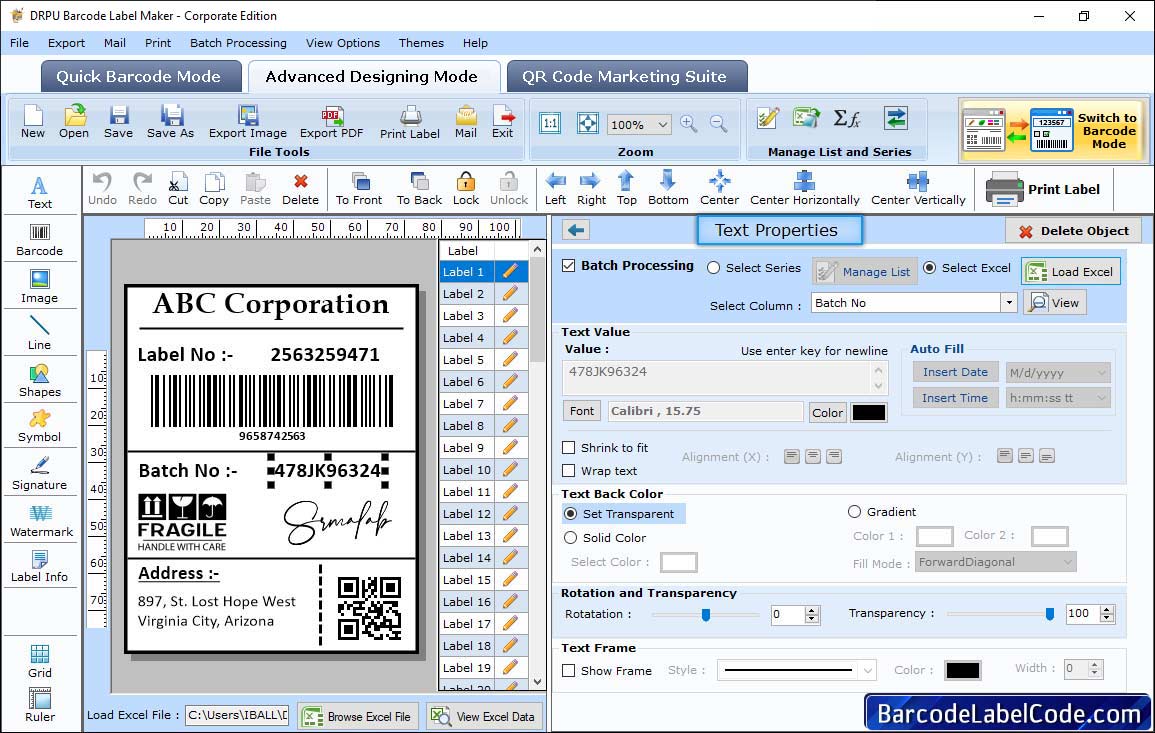Open the Symbol tool
This screenshot has height=733, width=1155.
(40, 427)
